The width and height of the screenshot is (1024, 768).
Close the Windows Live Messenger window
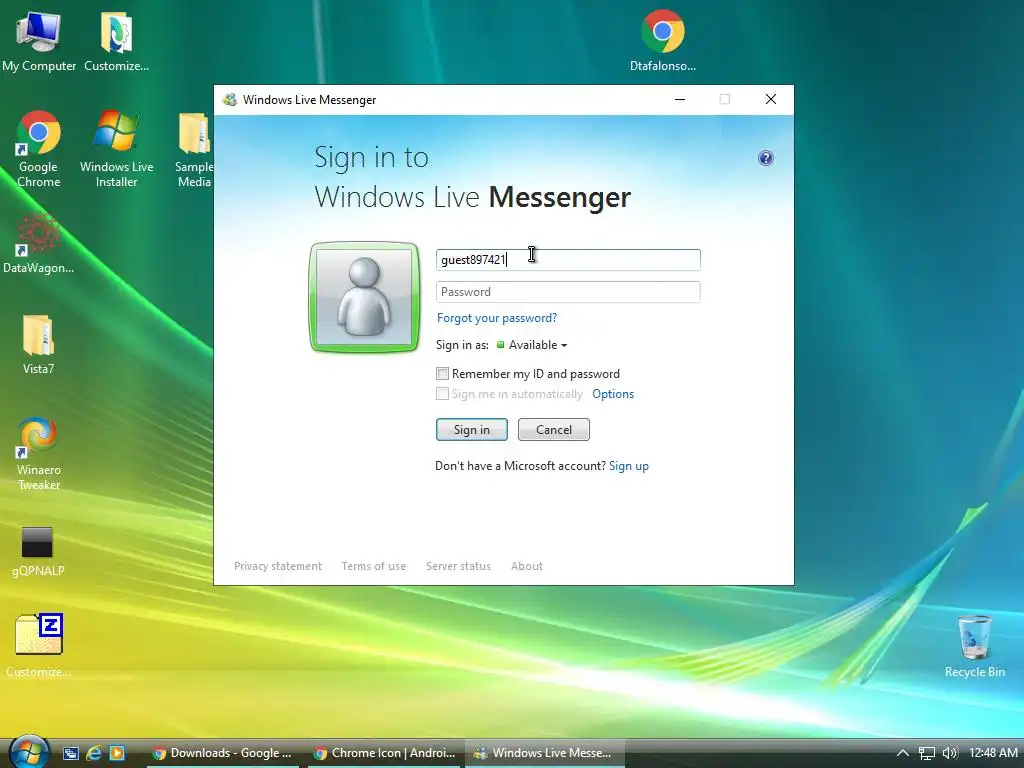tap(771, 99)
